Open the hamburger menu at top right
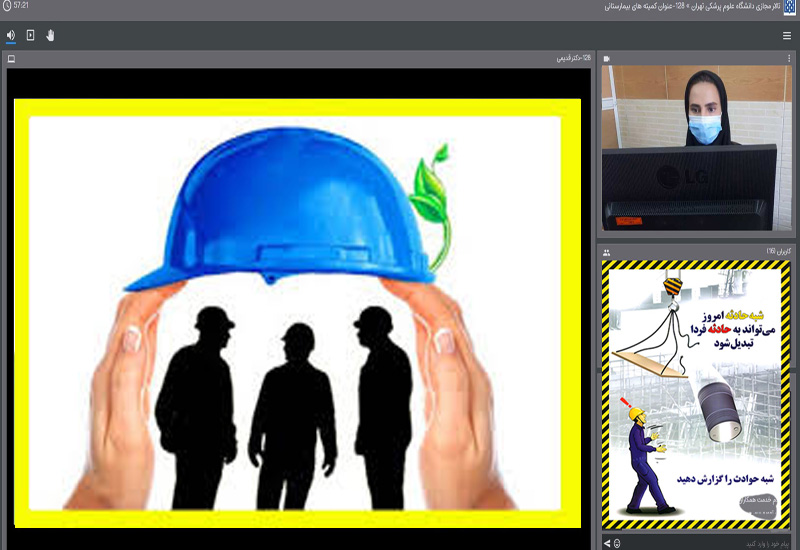The width and height of the screenshot is (800, 550). coord(787,35)
